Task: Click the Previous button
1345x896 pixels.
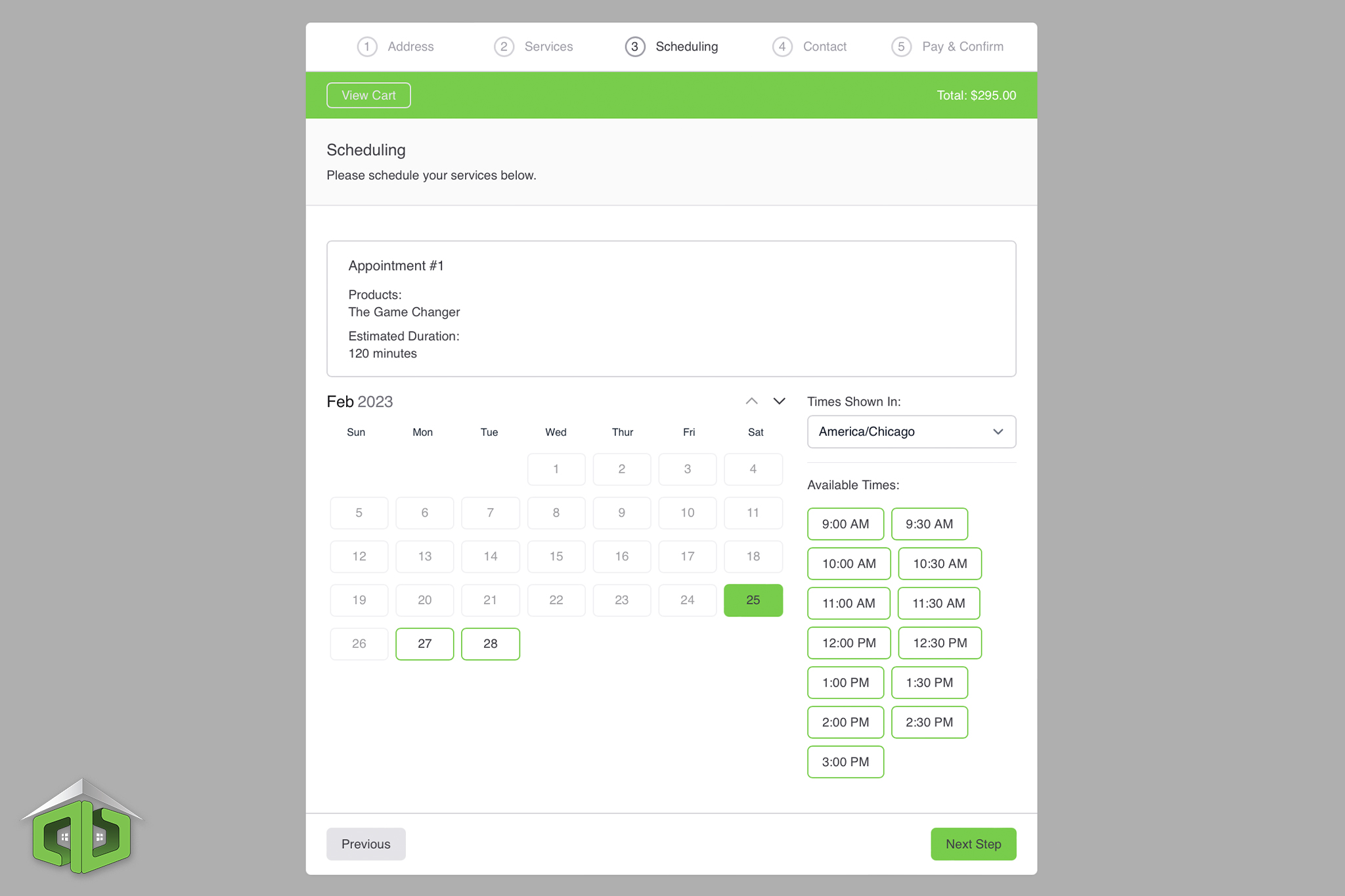Action: (x=366, y=844)
